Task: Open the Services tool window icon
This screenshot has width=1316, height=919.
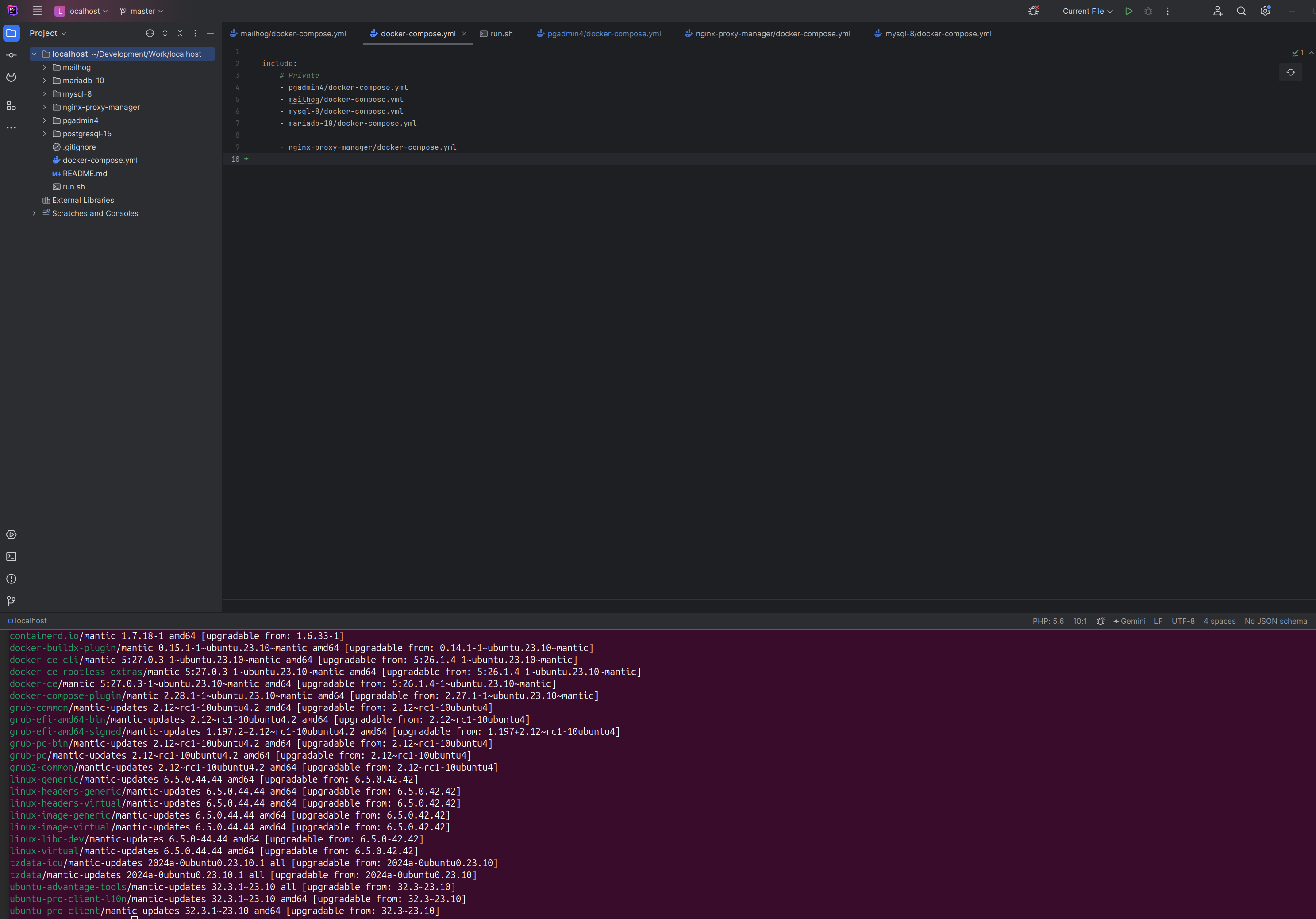Action: [x=12, y=534]
